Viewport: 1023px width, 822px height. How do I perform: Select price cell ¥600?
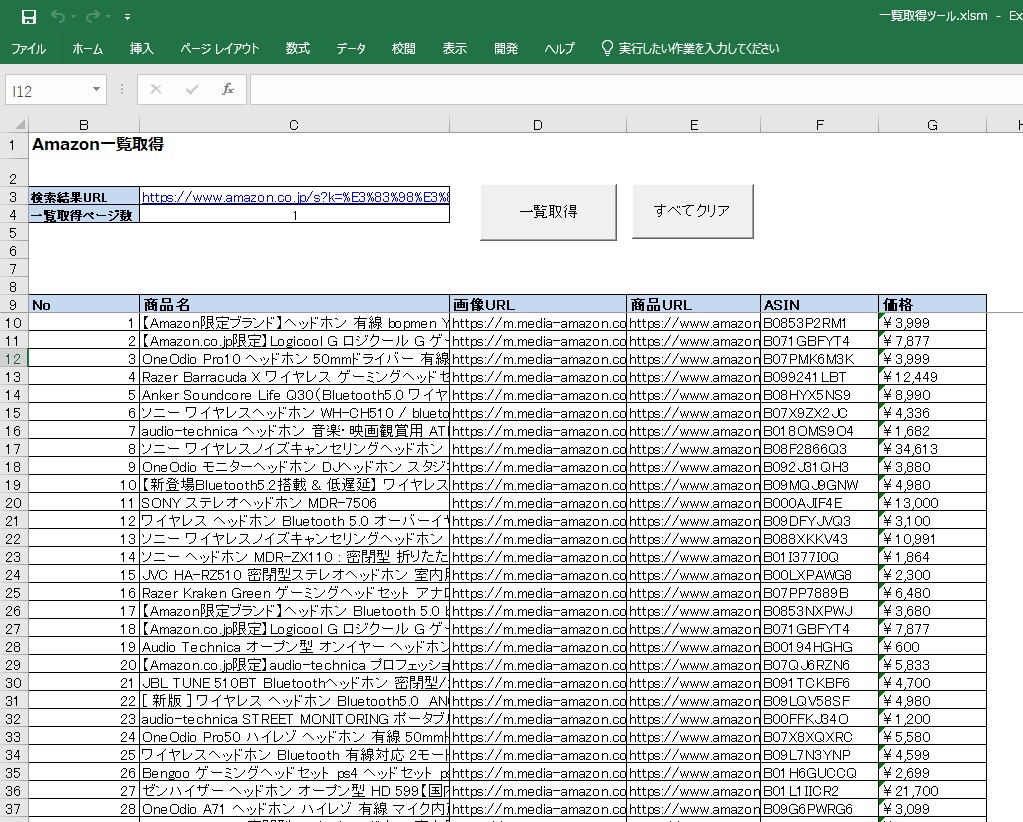[932, 647]
